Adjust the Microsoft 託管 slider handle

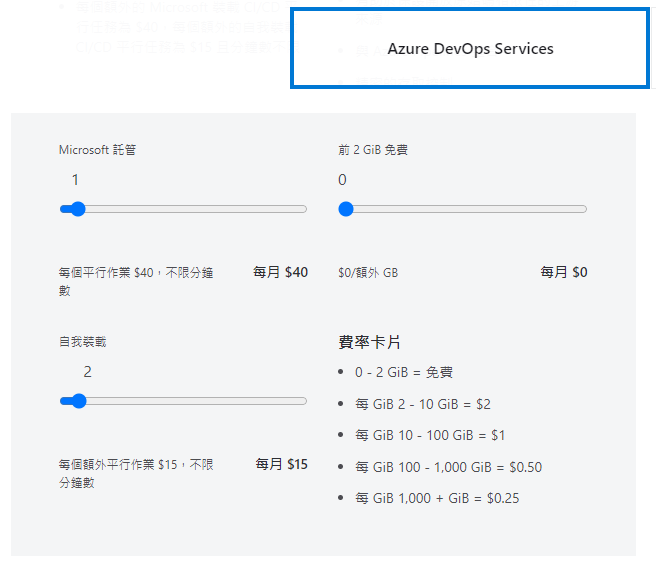click(x=78, y=209)
